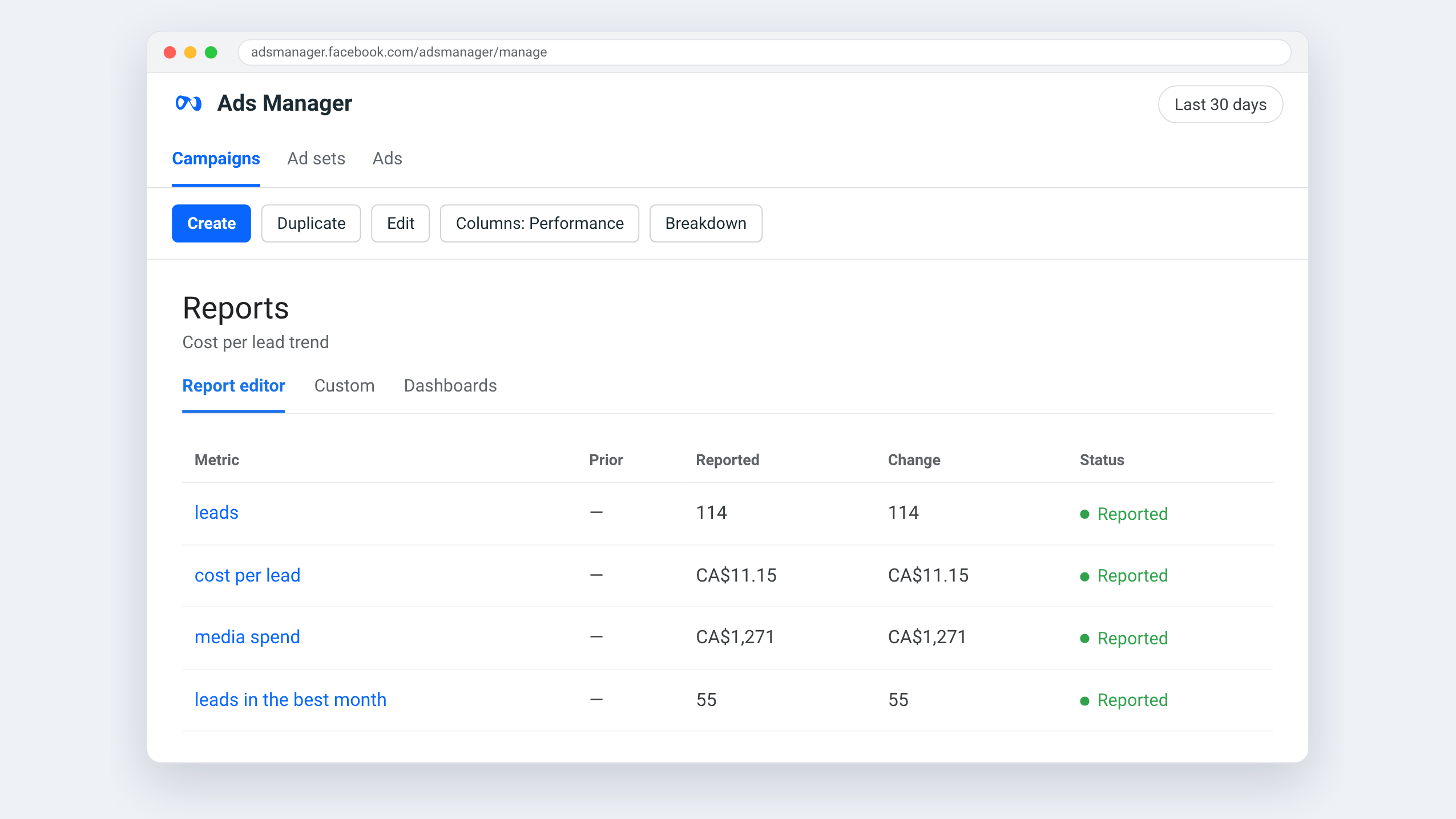Click the Cost per lead trend subtitle
Image resolution: width=1456 pixels, height=819 pixels.
pos(256,342)
